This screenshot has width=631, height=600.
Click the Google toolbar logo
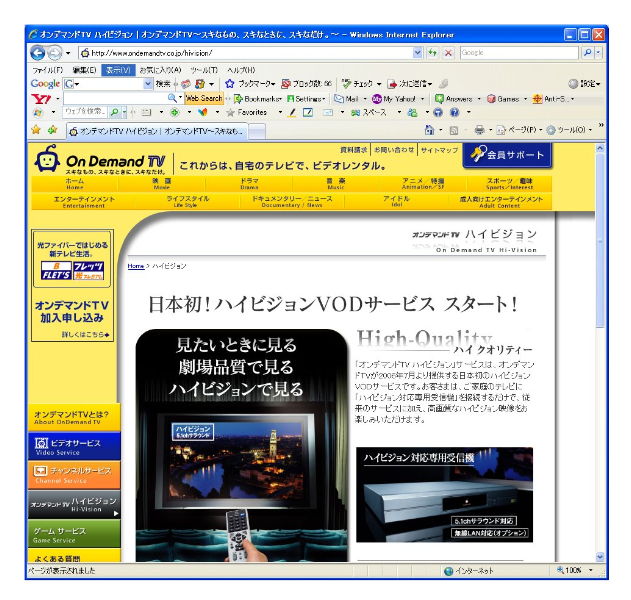(45, 84)
